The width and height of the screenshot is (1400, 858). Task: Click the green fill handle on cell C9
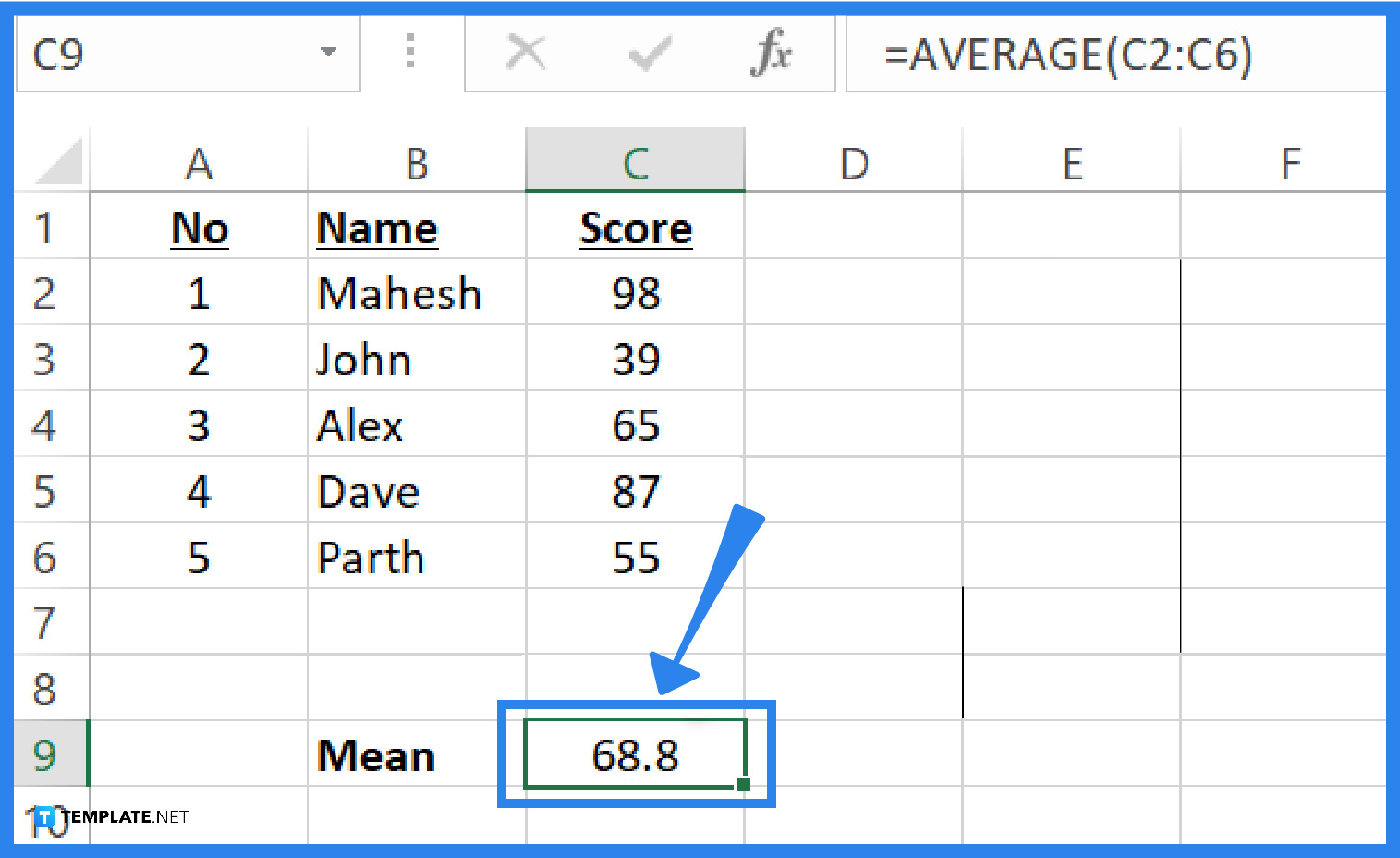click(742, 785)
